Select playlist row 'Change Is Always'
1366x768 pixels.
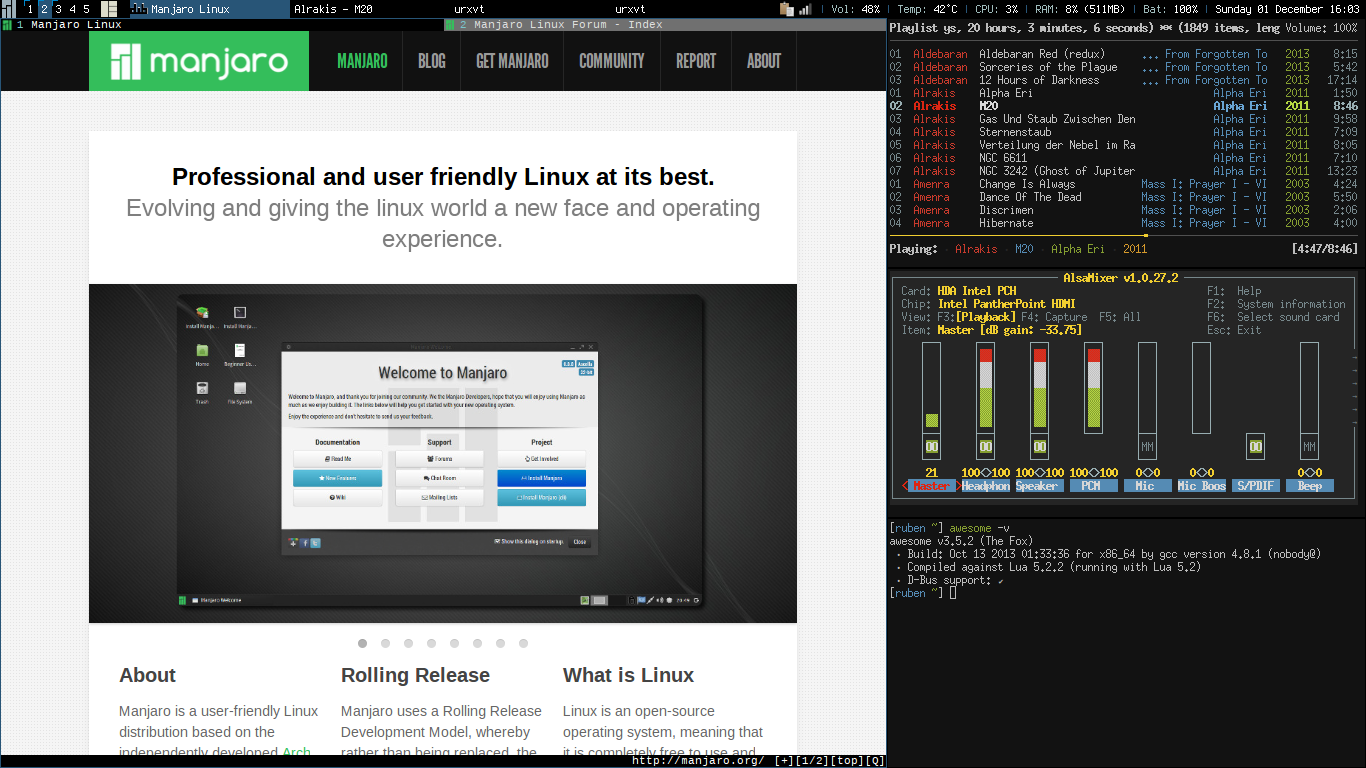[x=1124, y=184]
